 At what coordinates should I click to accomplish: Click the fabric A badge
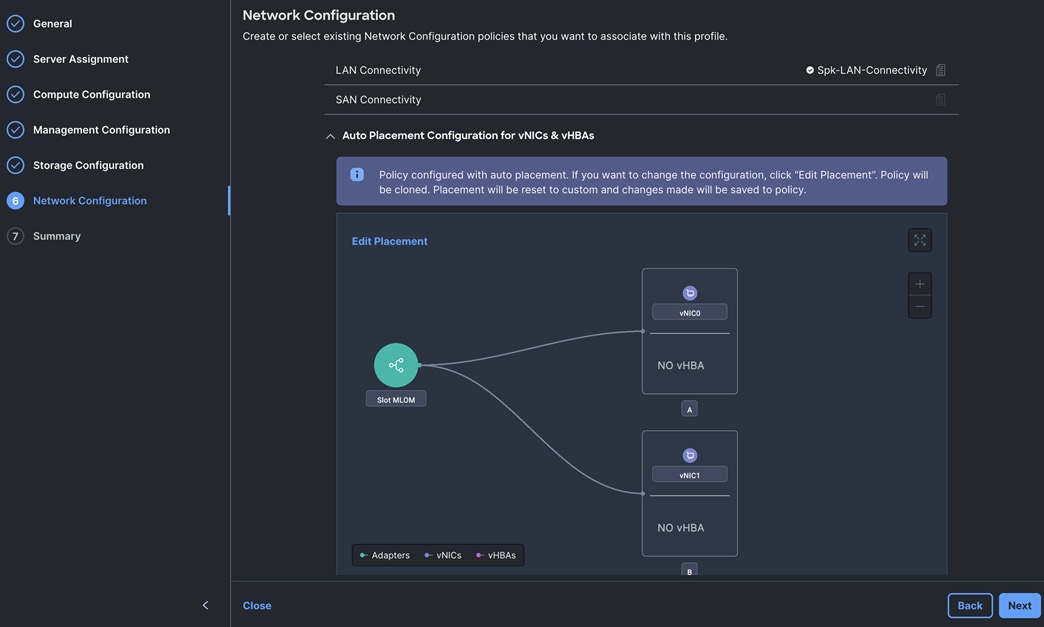[689, 409]
